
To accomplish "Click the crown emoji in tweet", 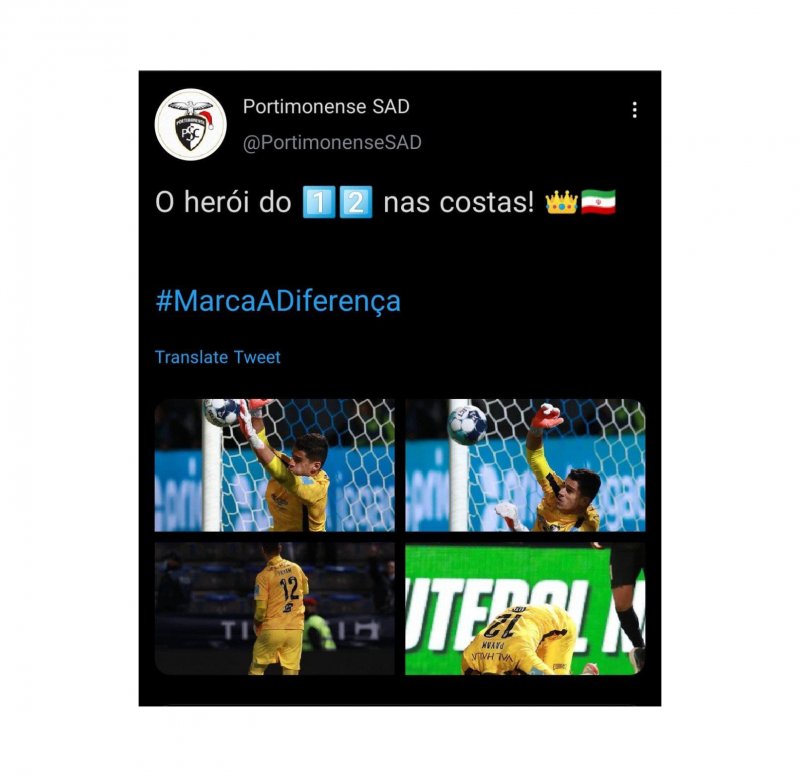I will [561, 202].
